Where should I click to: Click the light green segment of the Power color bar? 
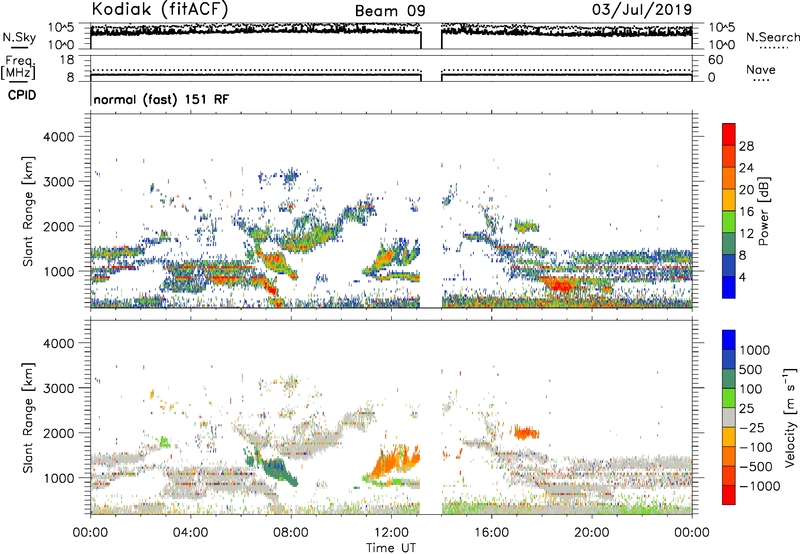point(729,222)
